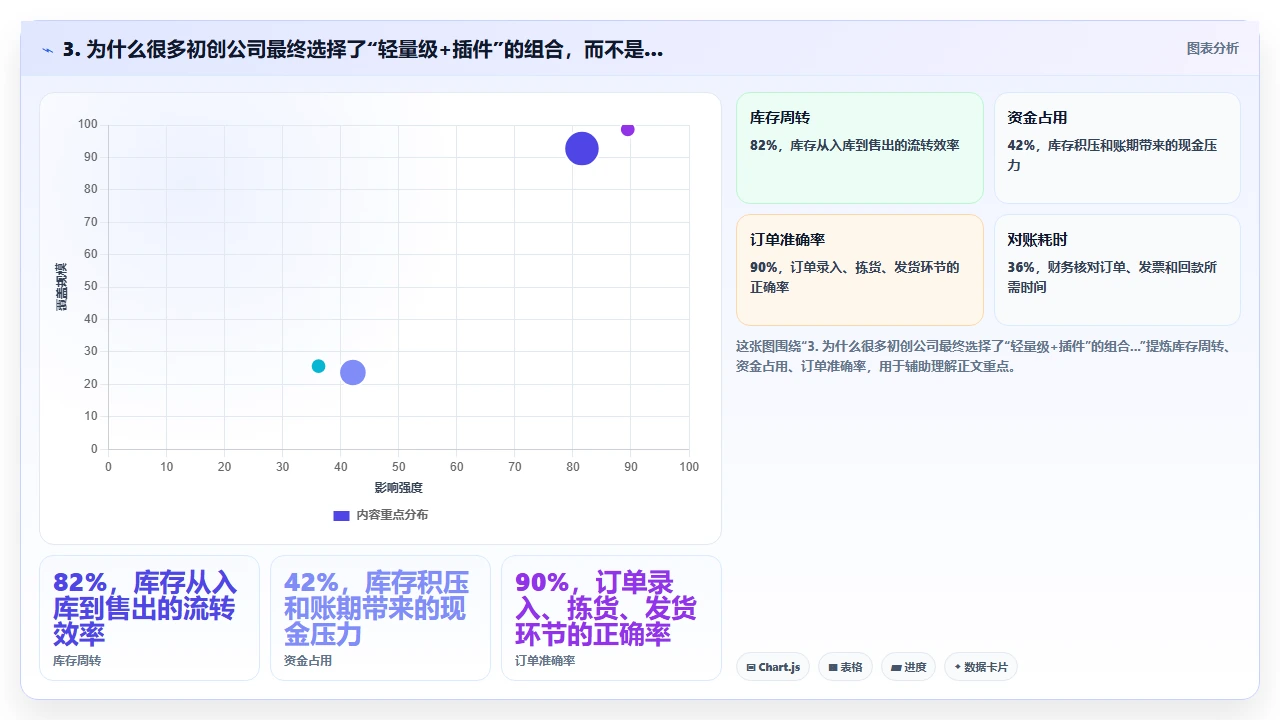Select the 表格 tag

click(x=845, y=667)
